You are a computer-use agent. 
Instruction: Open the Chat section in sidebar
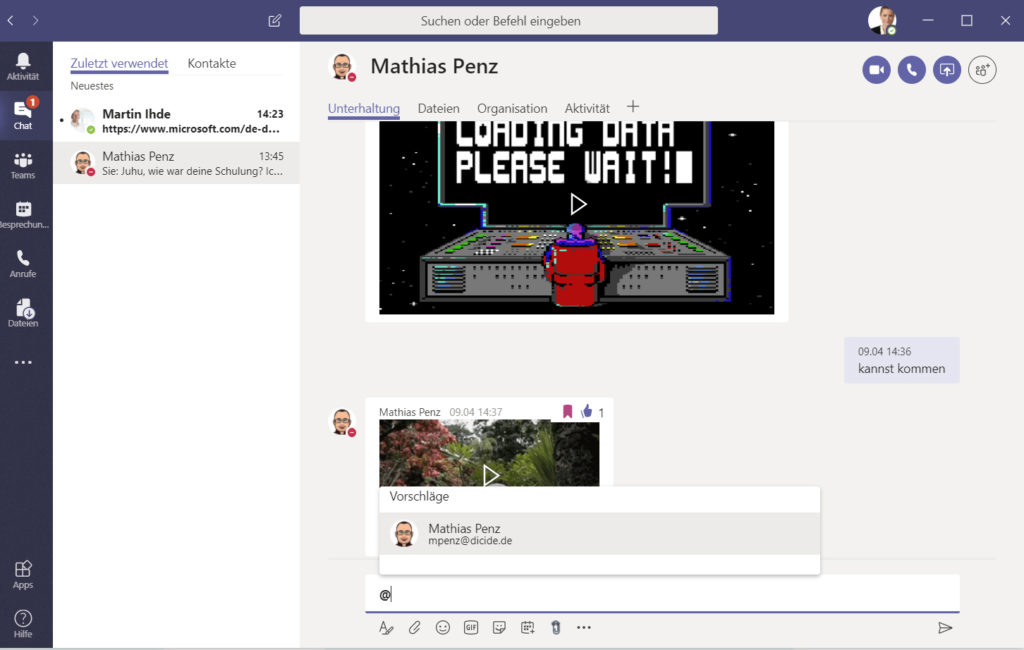click(x=23, y=116)
